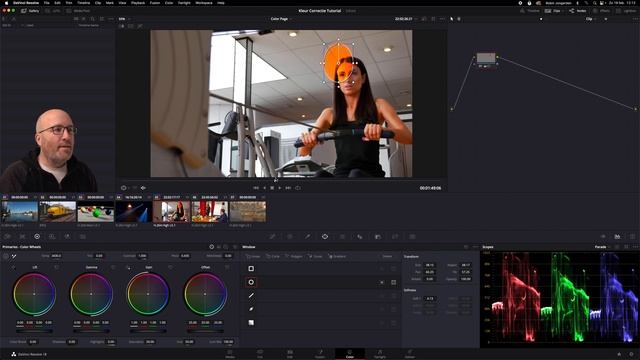640x360 pixels.
Task: Toggle mask mode on the circle window
Action: point(393,282)
